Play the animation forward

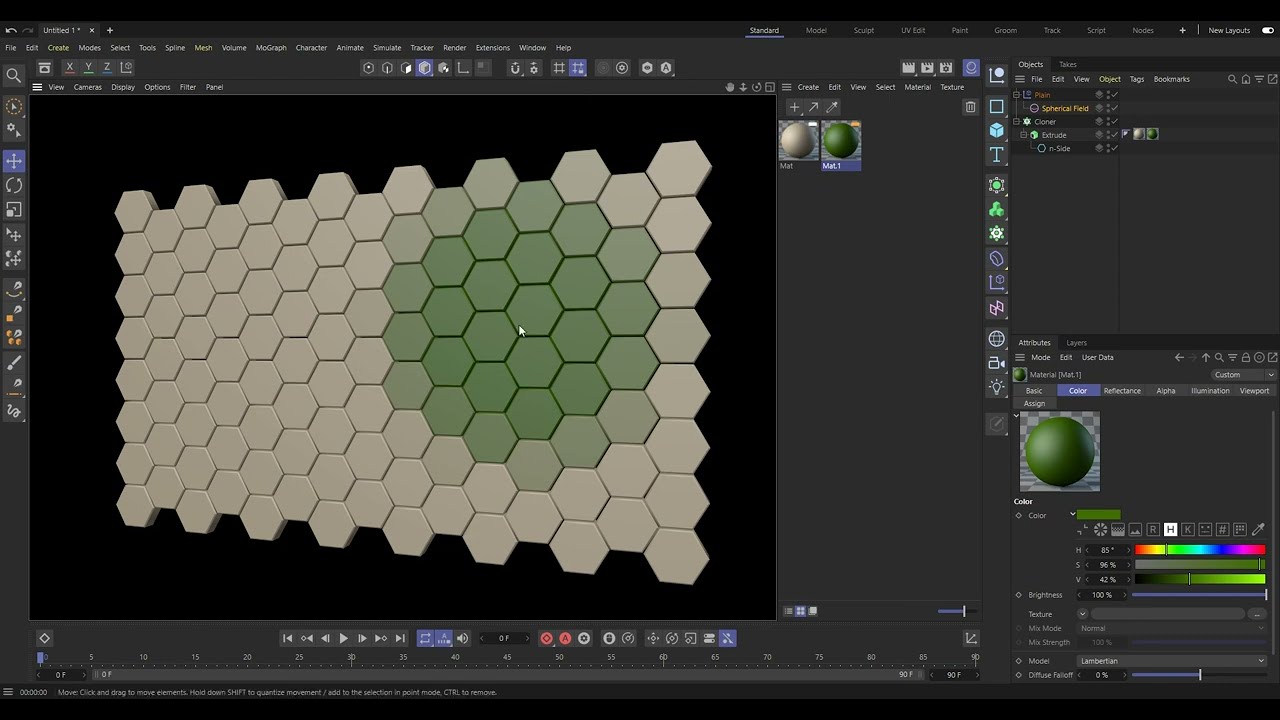[x=343, y=638]
